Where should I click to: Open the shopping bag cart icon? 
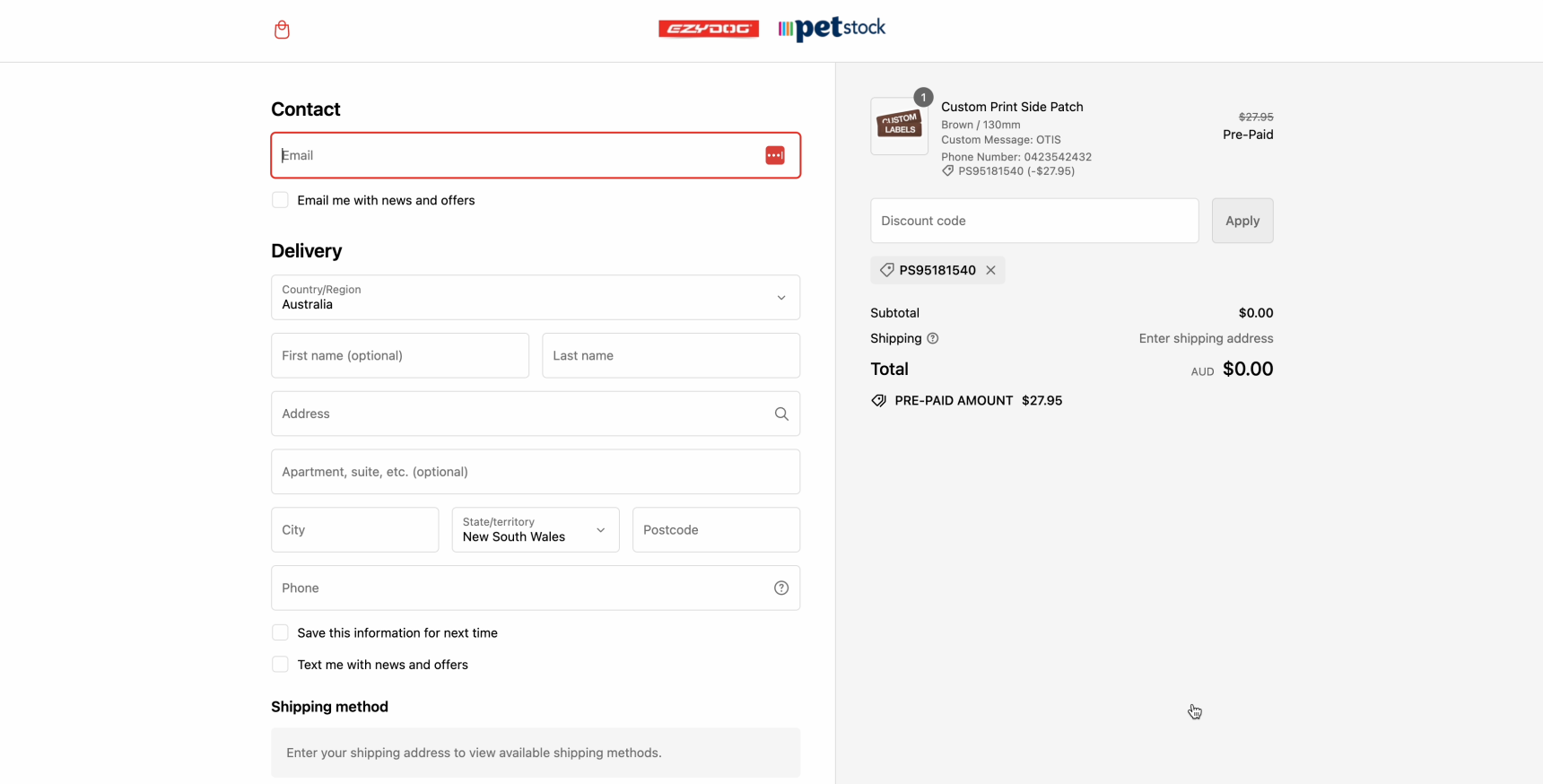click(x=282, y=30)
